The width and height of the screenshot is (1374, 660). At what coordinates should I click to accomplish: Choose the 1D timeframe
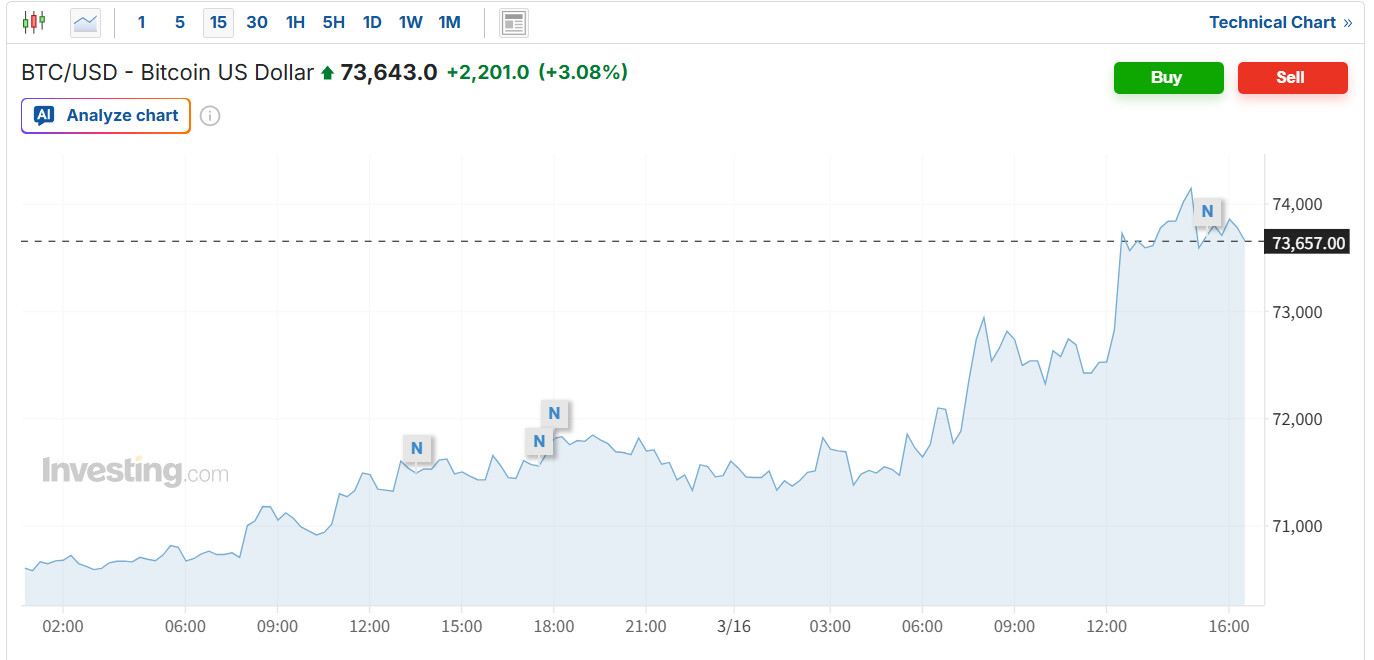click(x=372, y=22)
